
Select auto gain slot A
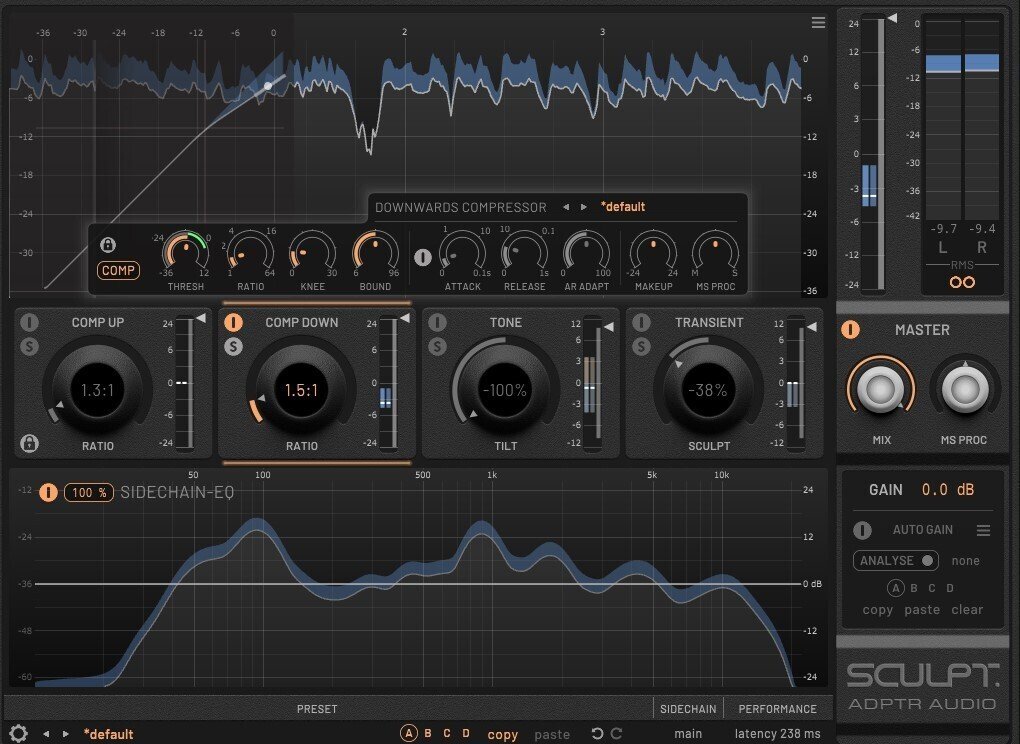896,588
